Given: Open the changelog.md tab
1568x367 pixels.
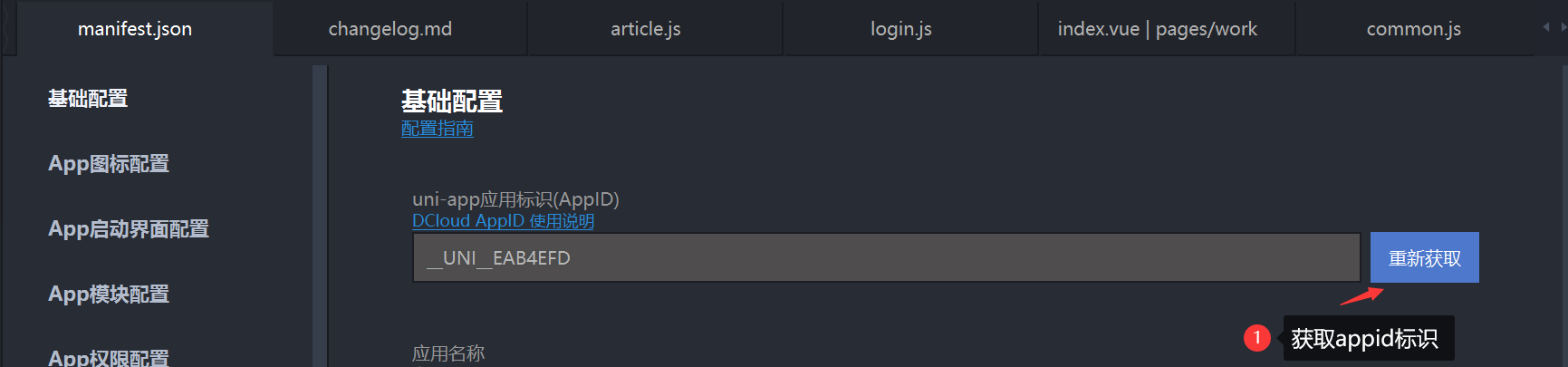Looking at the screenshot, I should pos(390,29).
